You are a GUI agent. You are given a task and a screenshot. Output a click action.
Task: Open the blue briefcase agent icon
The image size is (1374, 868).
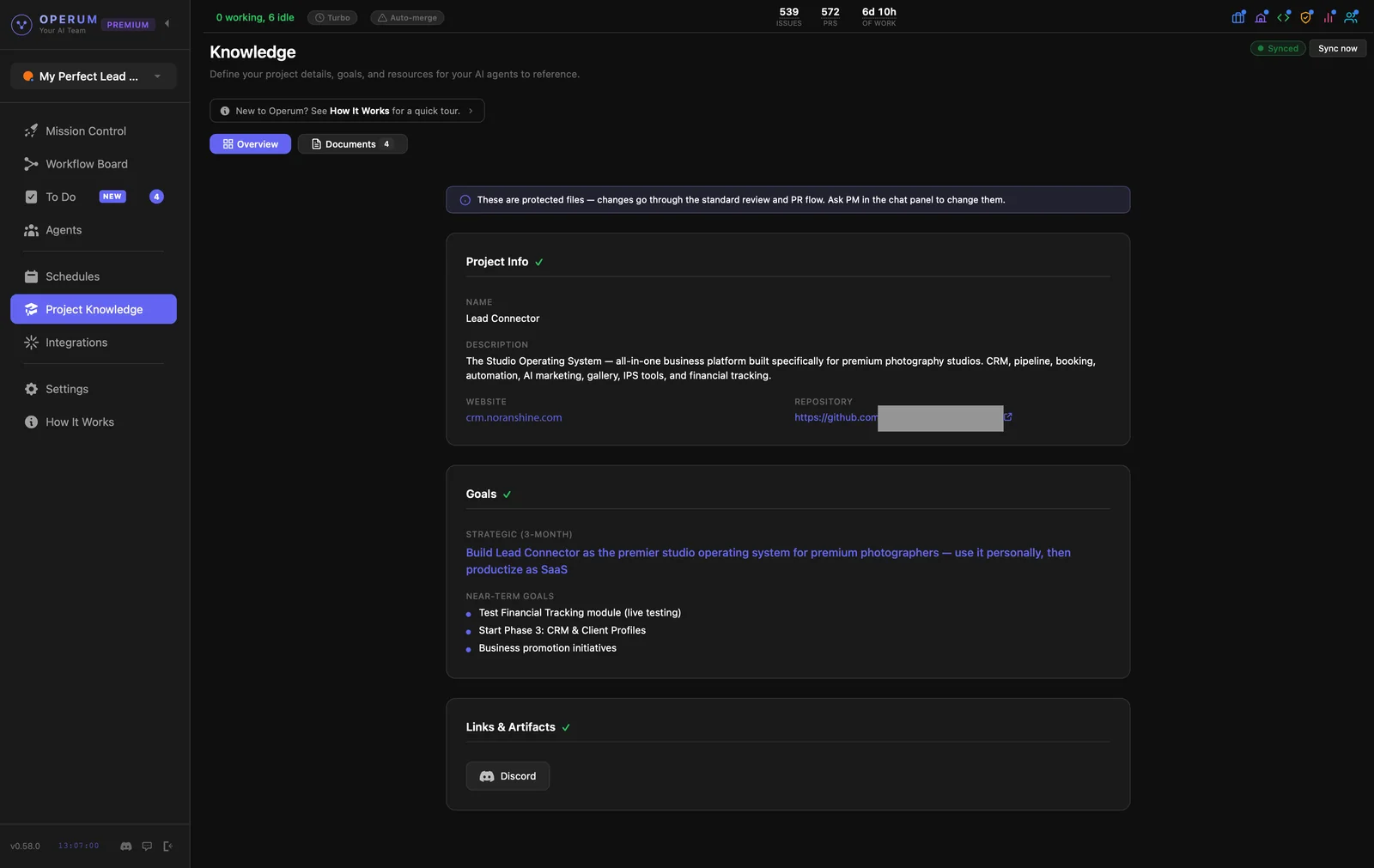(1238, 17)
